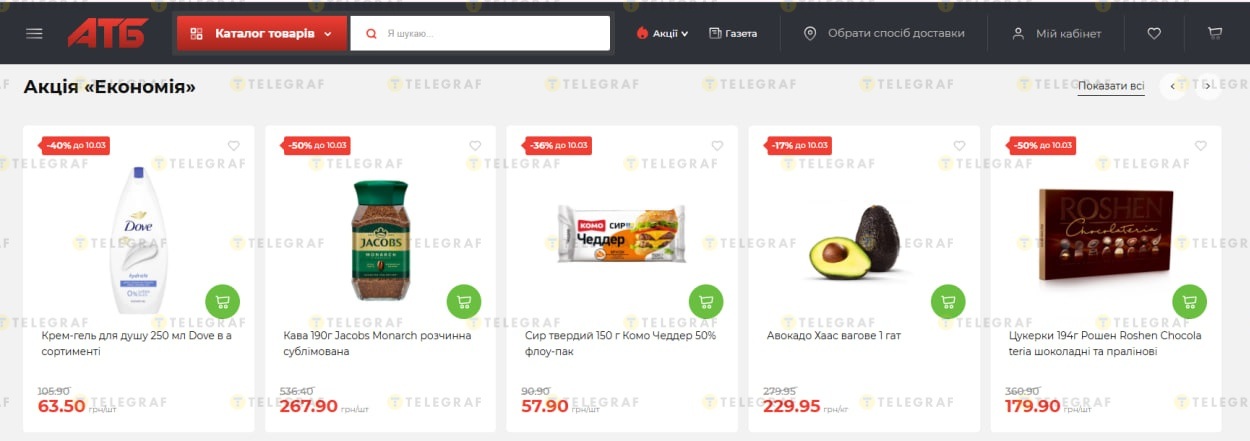Toggle favorite heart on Roshen chocolates

(x=1201, y=146)
